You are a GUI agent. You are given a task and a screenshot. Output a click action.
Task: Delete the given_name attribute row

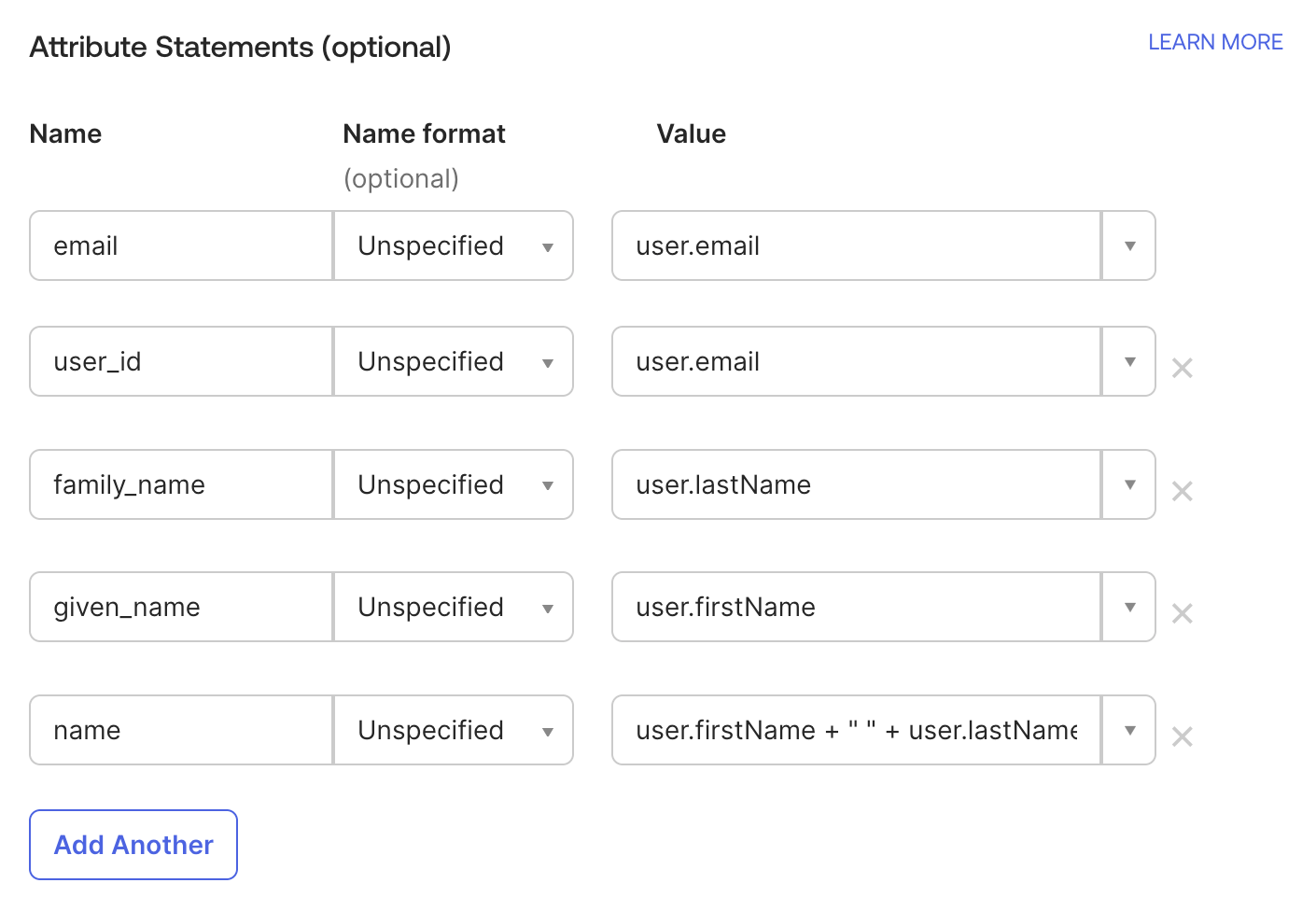tap(1182, 613)
